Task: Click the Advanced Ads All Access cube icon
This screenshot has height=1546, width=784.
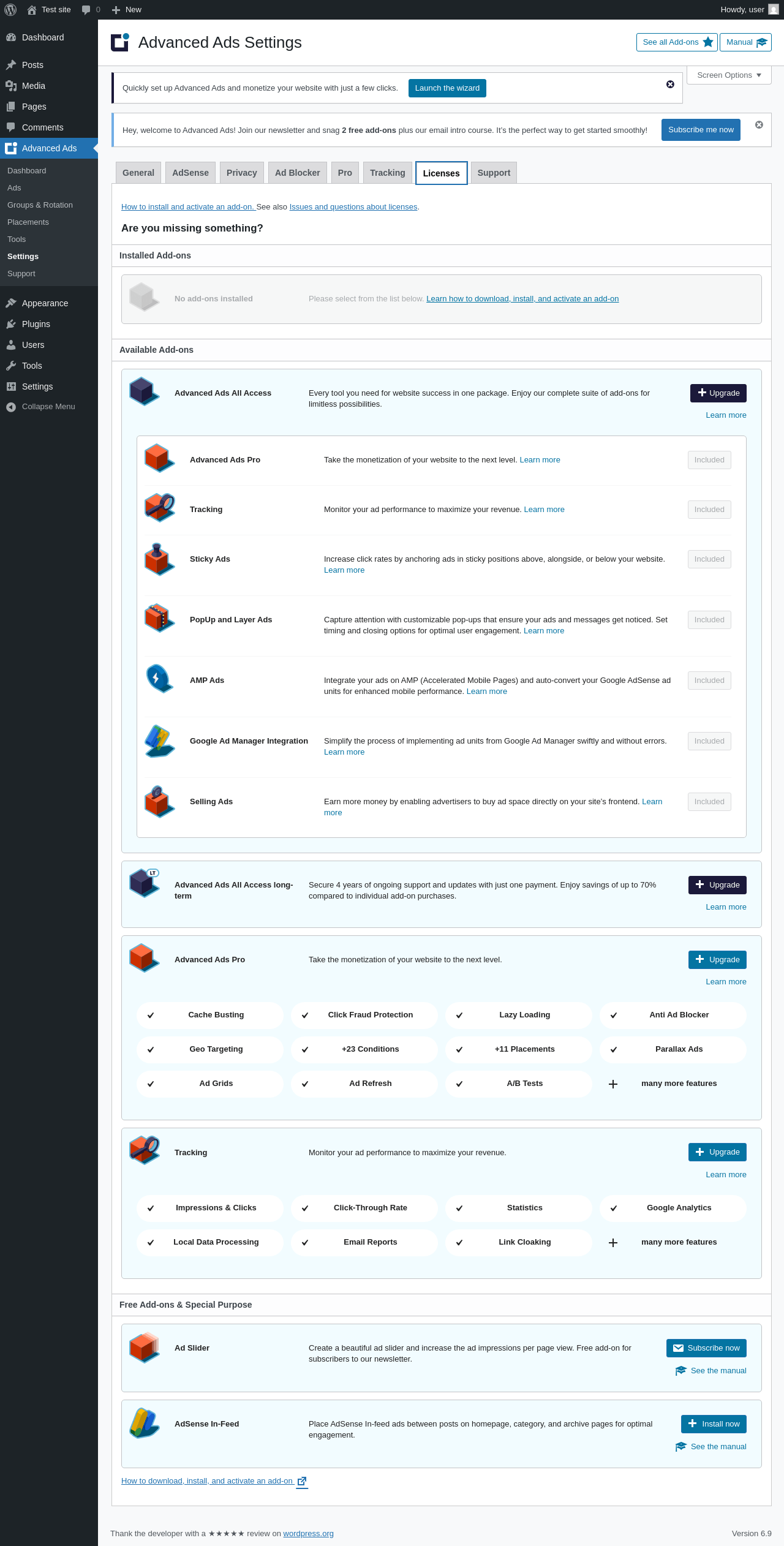Action: 144,391
